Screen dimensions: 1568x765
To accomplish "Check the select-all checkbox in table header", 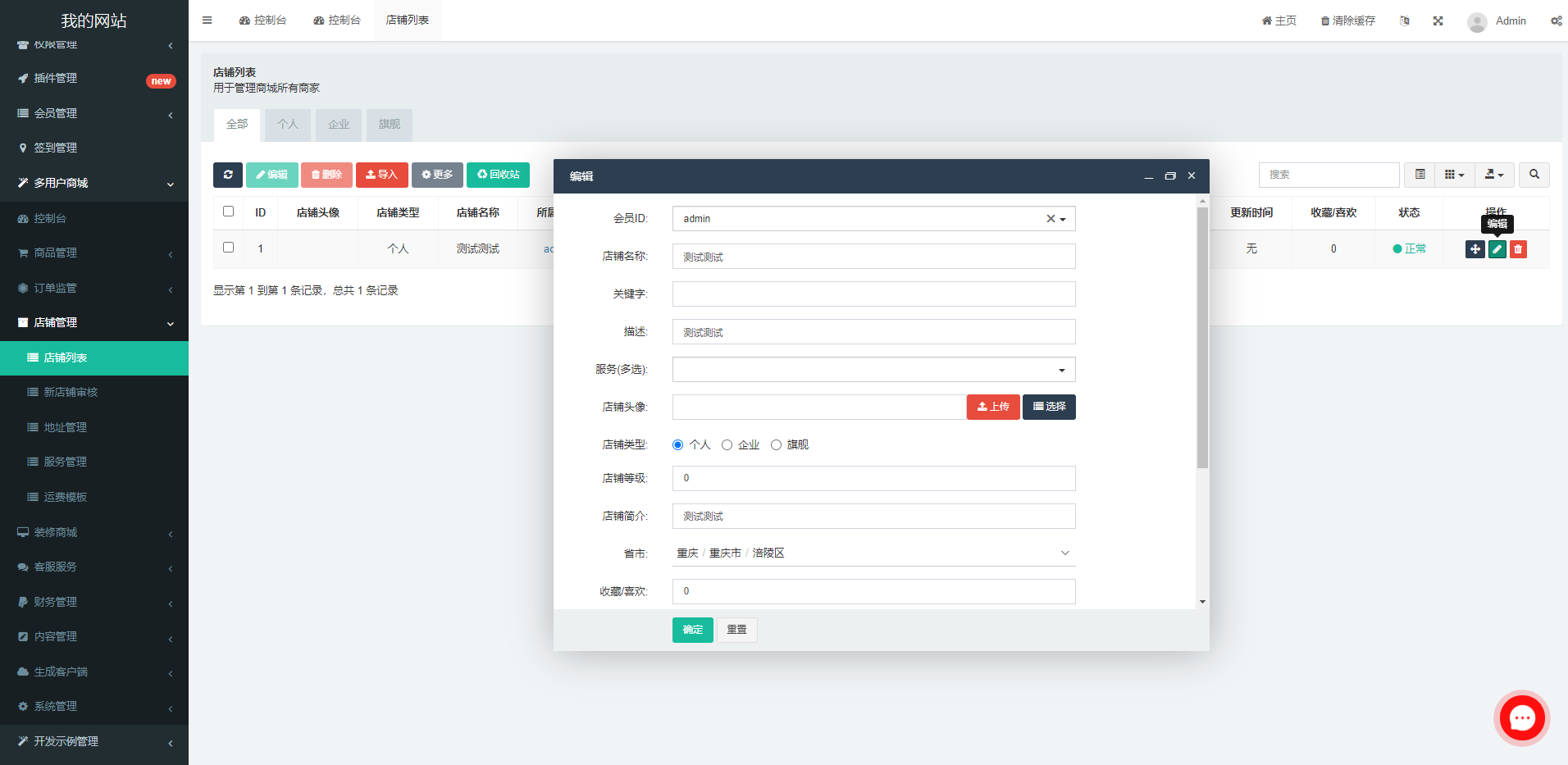I will coord(229,212).
